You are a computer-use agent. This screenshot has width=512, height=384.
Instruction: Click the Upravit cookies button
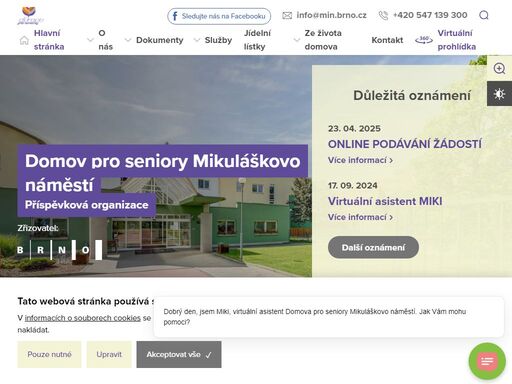pos(109,354)
